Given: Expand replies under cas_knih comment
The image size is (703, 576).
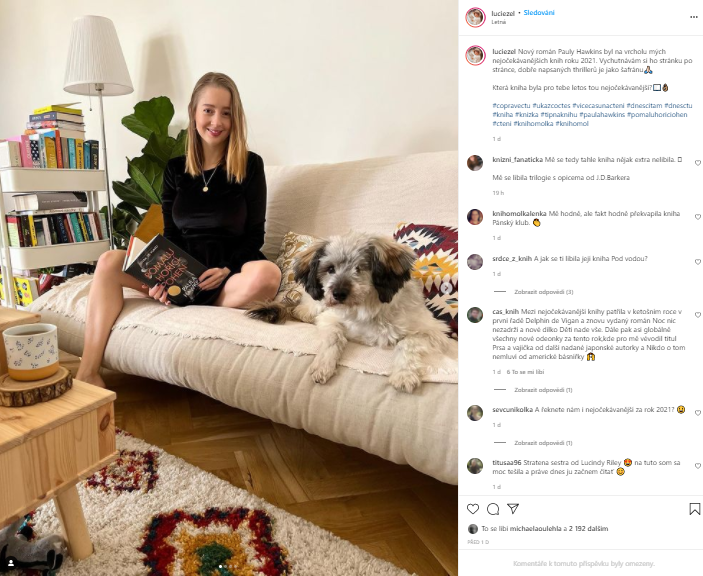Looking at the screenshot, I should (543, 390).
